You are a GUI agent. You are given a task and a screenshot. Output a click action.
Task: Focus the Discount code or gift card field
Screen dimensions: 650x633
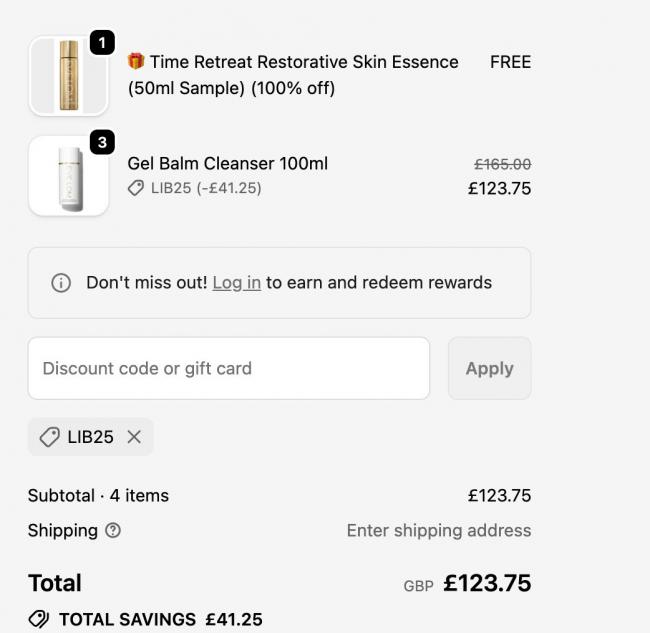pos(228,368)
